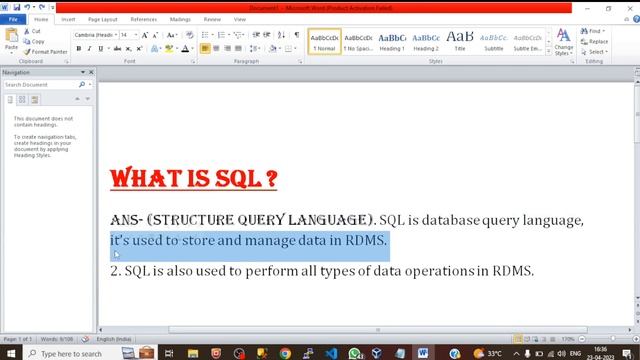
Task: Toggle Bold formatting
Action: pyautogui.click(x=79, y=49)
